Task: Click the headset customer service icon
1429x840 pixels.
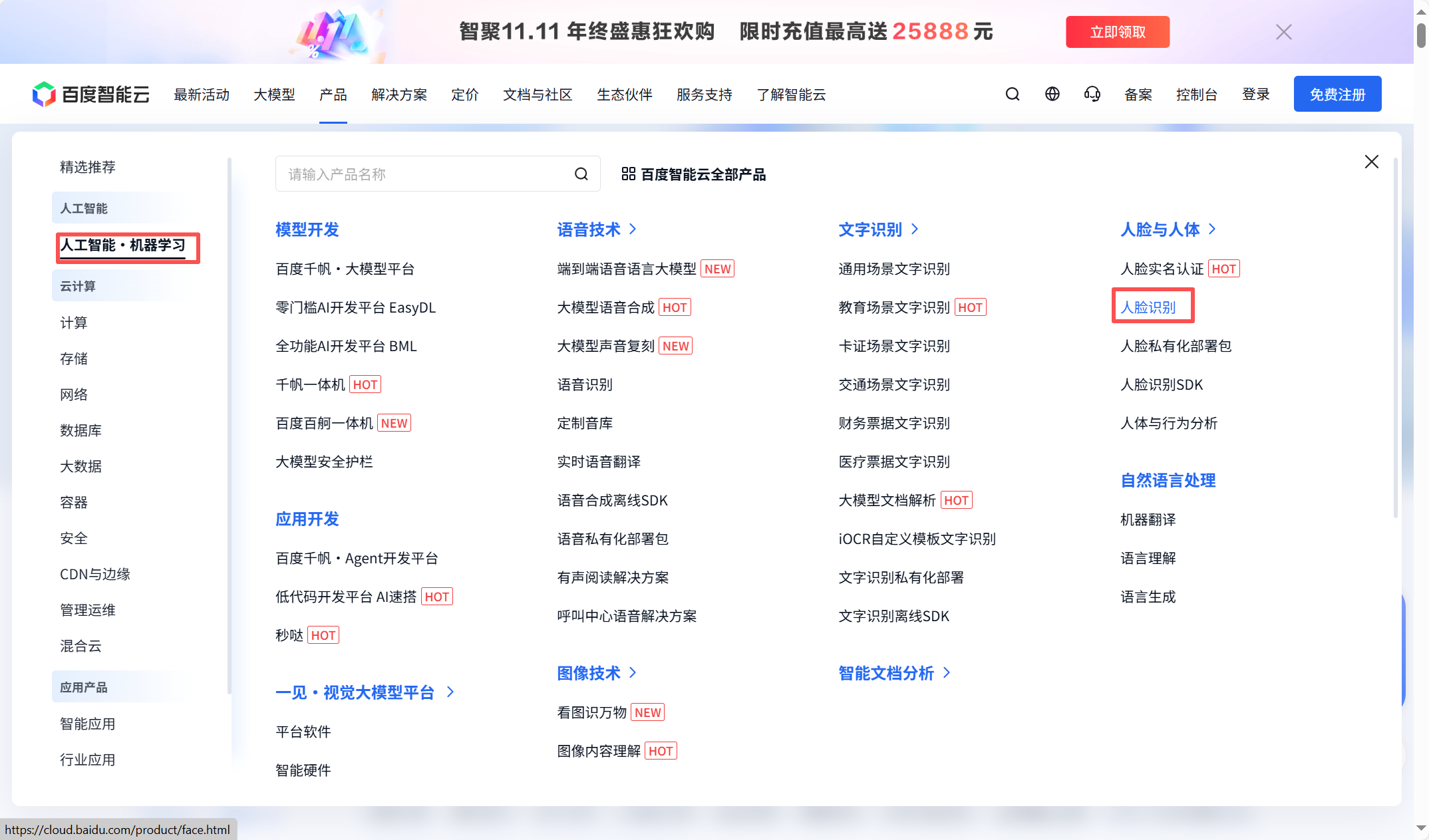Action: (1092, 94)
